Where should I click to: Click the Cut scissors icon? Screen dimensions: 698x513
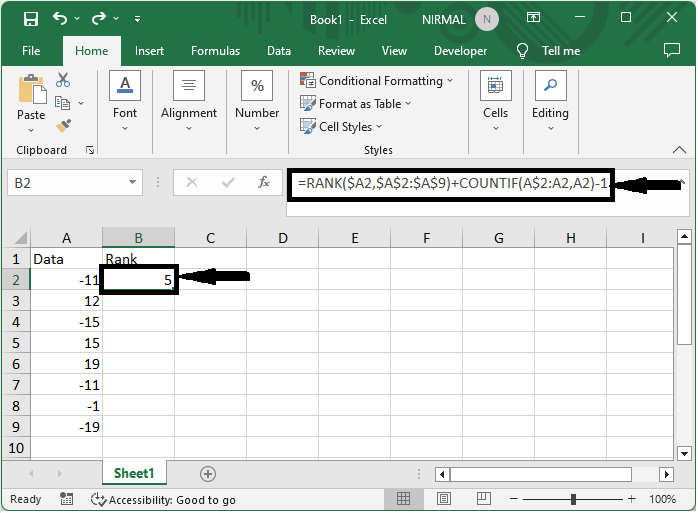pyautogui.click(x=63, y=80)
